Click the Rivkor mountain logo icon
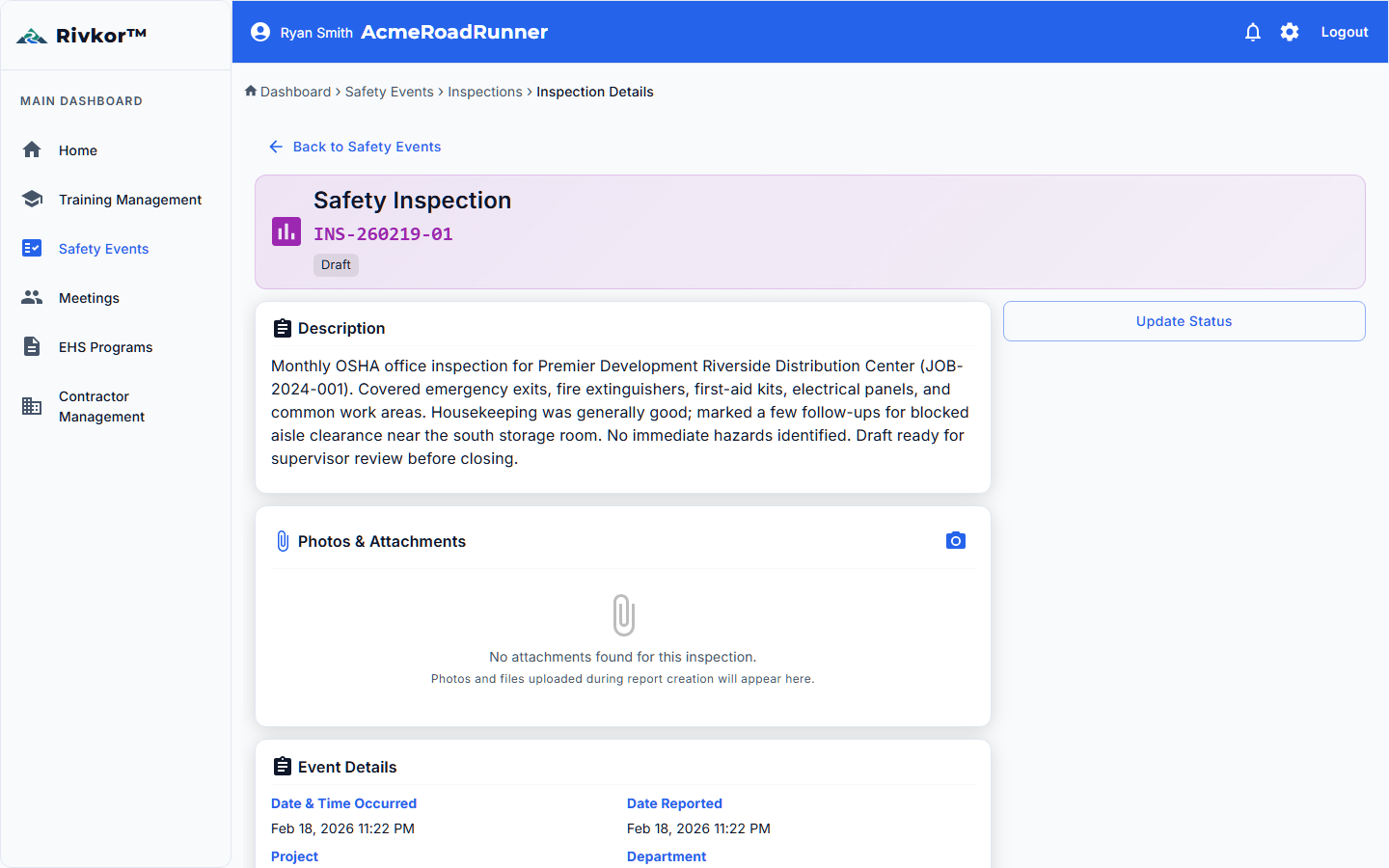This screenshot has height=868, width=1389. 32,37
